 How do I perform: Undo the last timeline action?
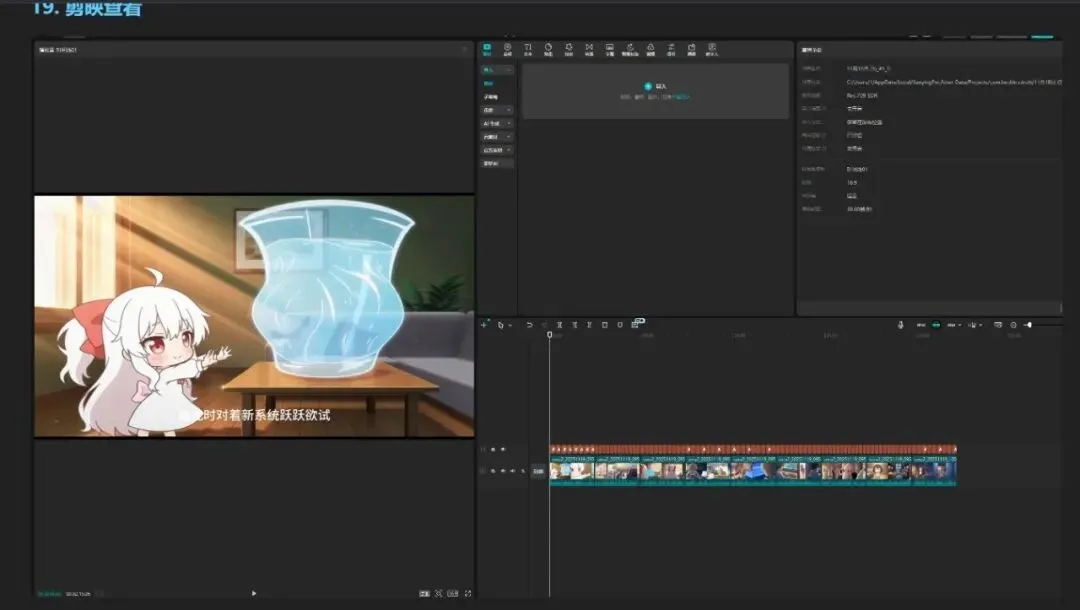(529, 325)
